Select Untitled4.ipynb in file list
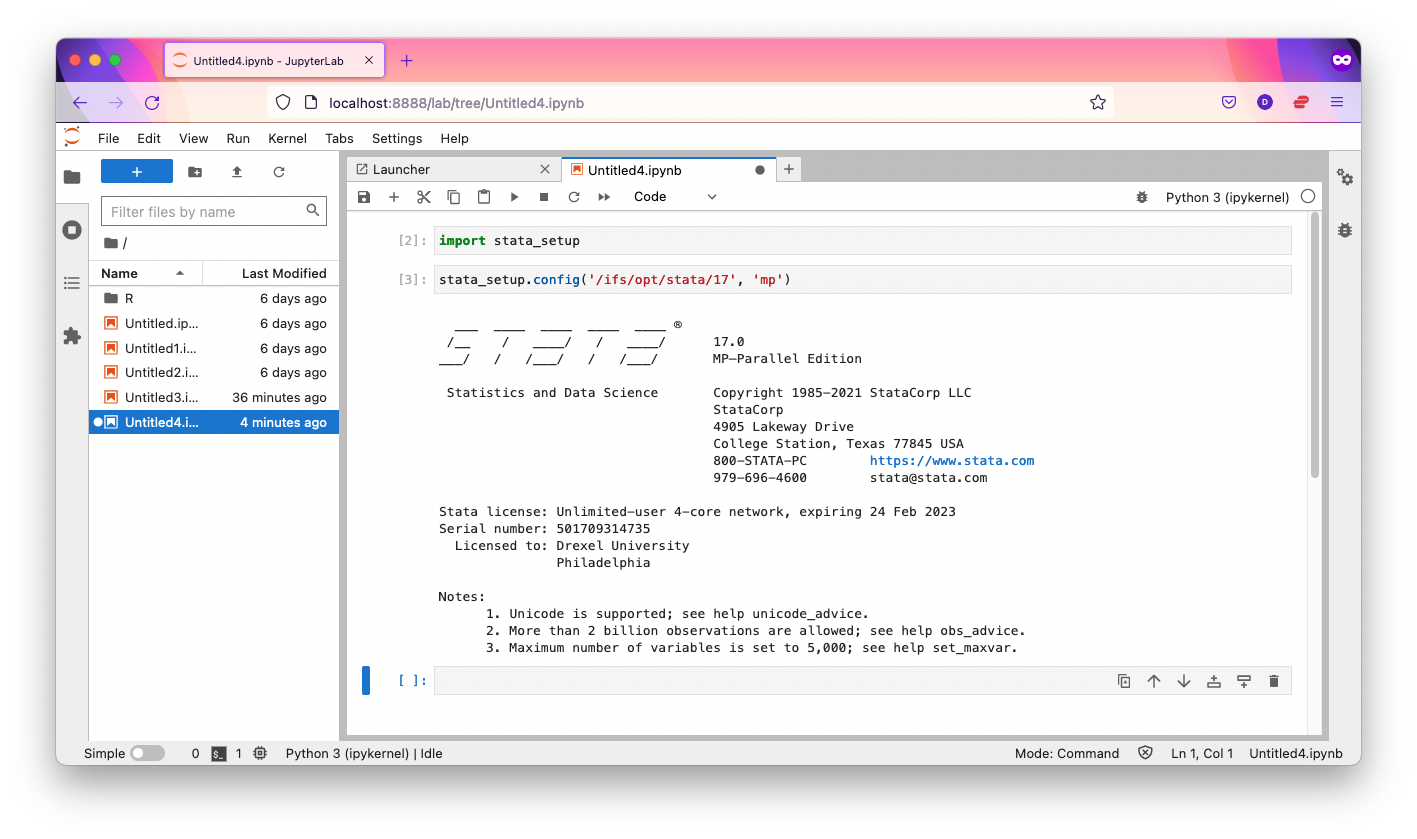 pos(214,422)
